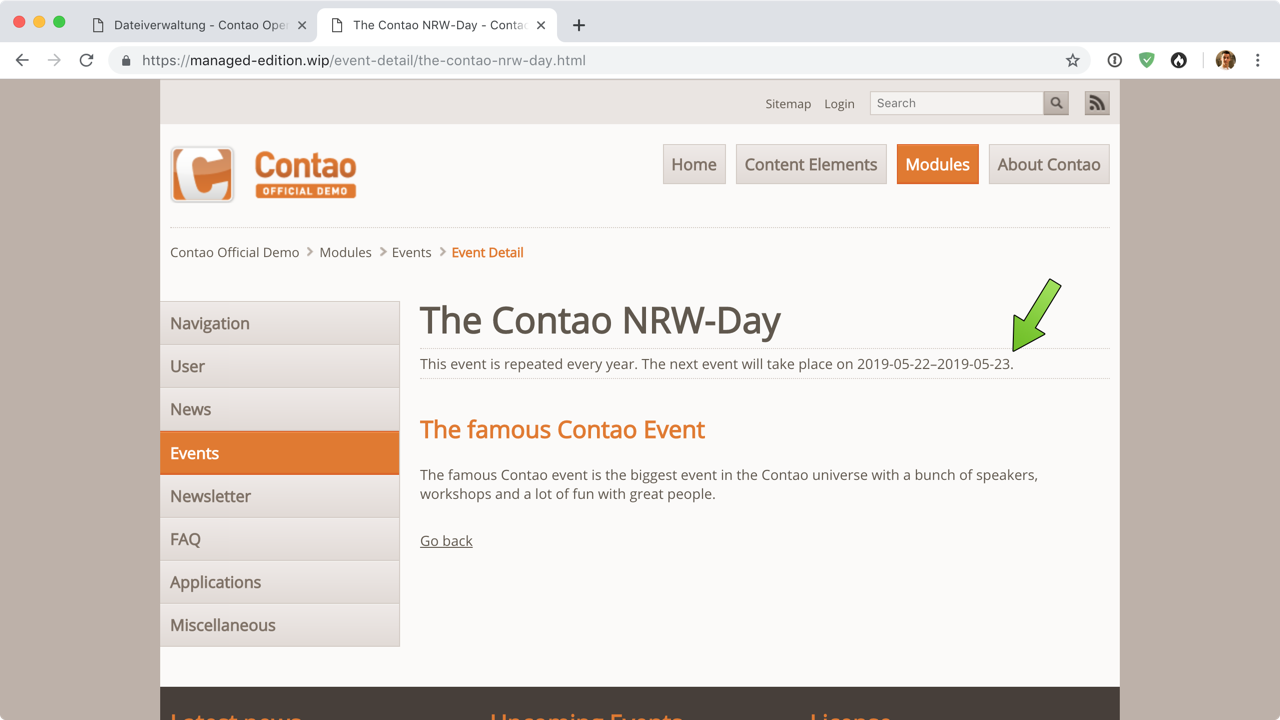Go to Contao Official Demo breadcrumb
This screenshot has height=720, width=1280.
pyautogui.click(x=235, y=252)
